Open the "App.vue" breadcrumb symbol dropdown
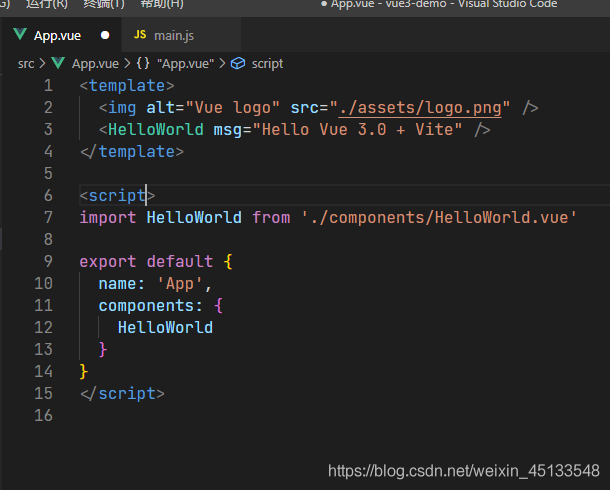Image resolution: width=610 pixels, height=490 pixels. coord(187,63)
